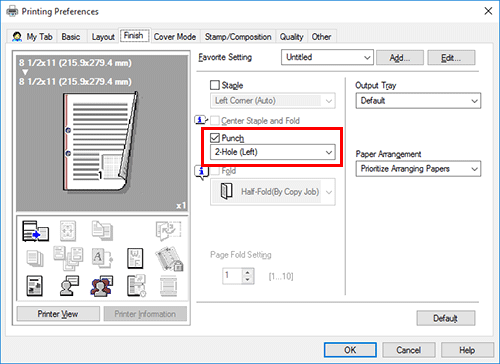This screenshot has width=500, height=364.
Task: Open the Half-Fold(By Copy Job) dropdown
Action: [273, 192]
